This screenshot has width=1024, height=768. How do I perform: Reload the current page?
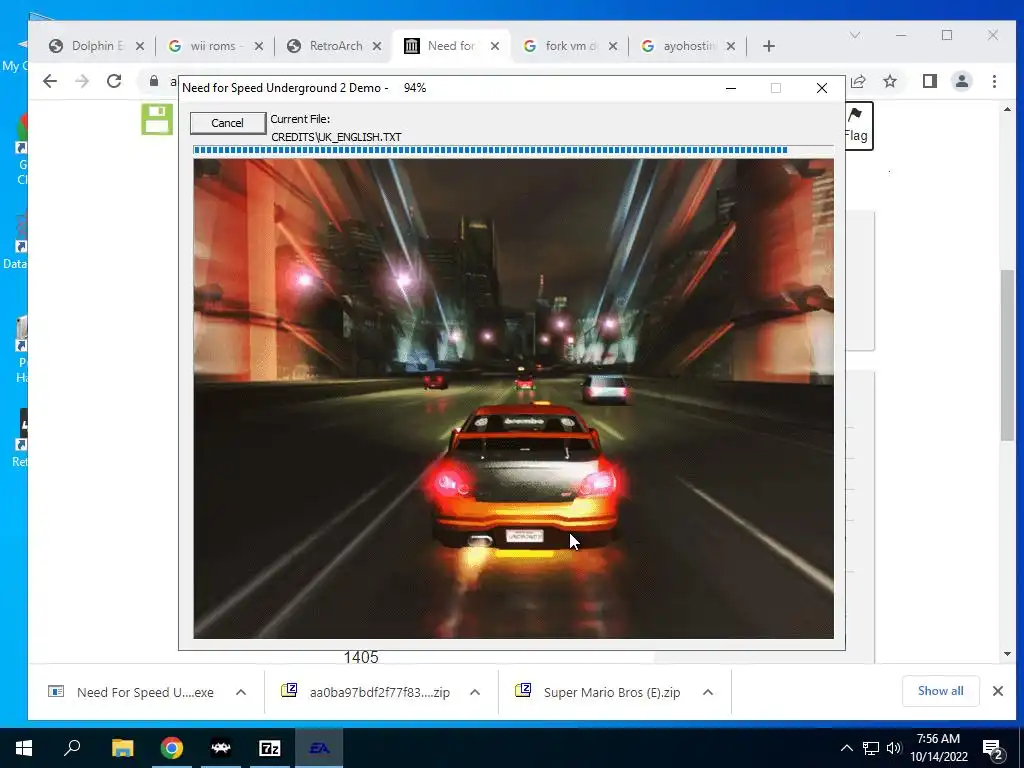[114, 81]
